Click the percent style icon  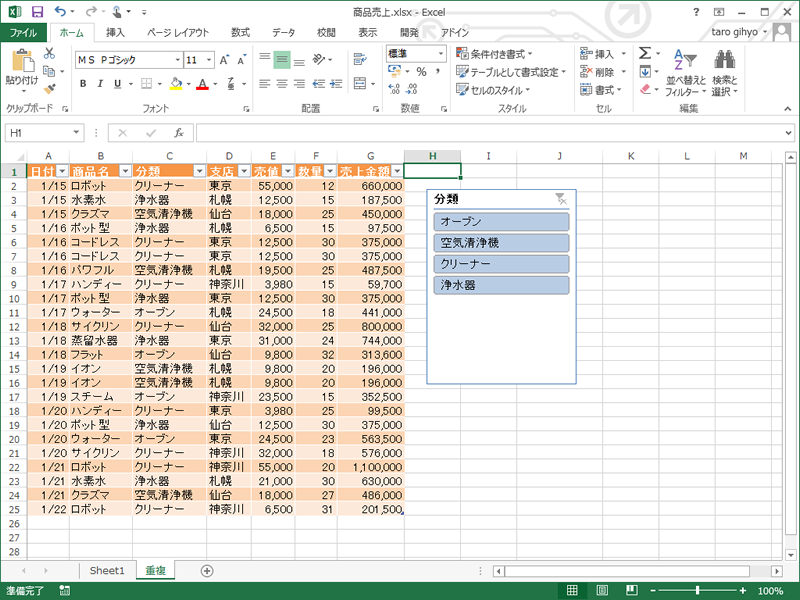(x=421, y=72)
